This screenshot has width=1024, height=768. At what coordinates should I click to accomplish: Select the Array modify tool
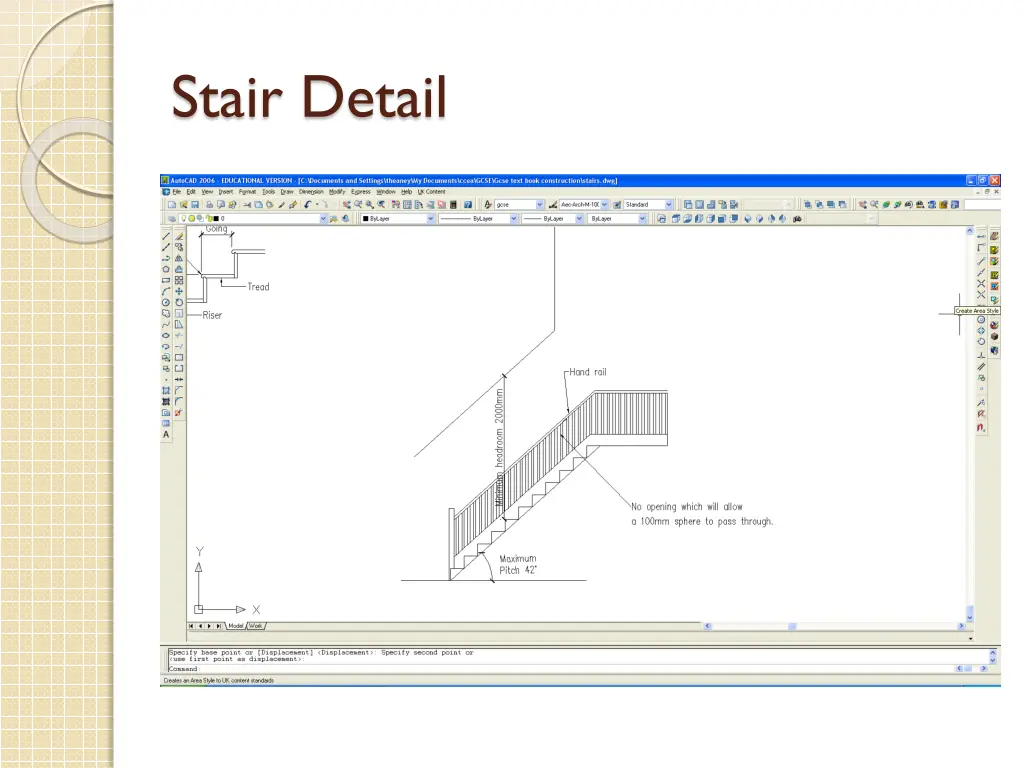[x=179, y=280]
